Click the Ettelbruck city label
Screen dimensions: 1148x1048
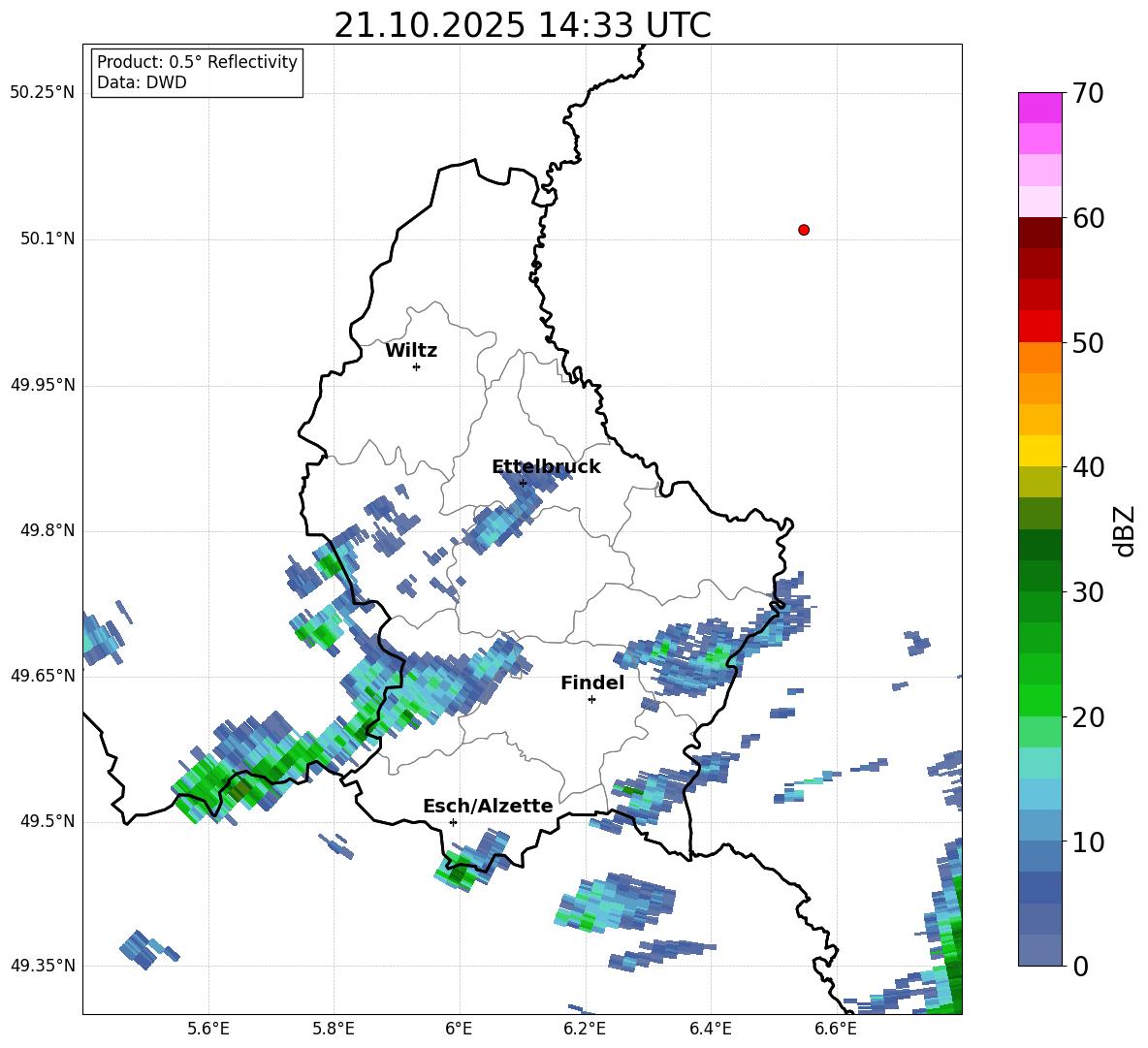point(546,467)
